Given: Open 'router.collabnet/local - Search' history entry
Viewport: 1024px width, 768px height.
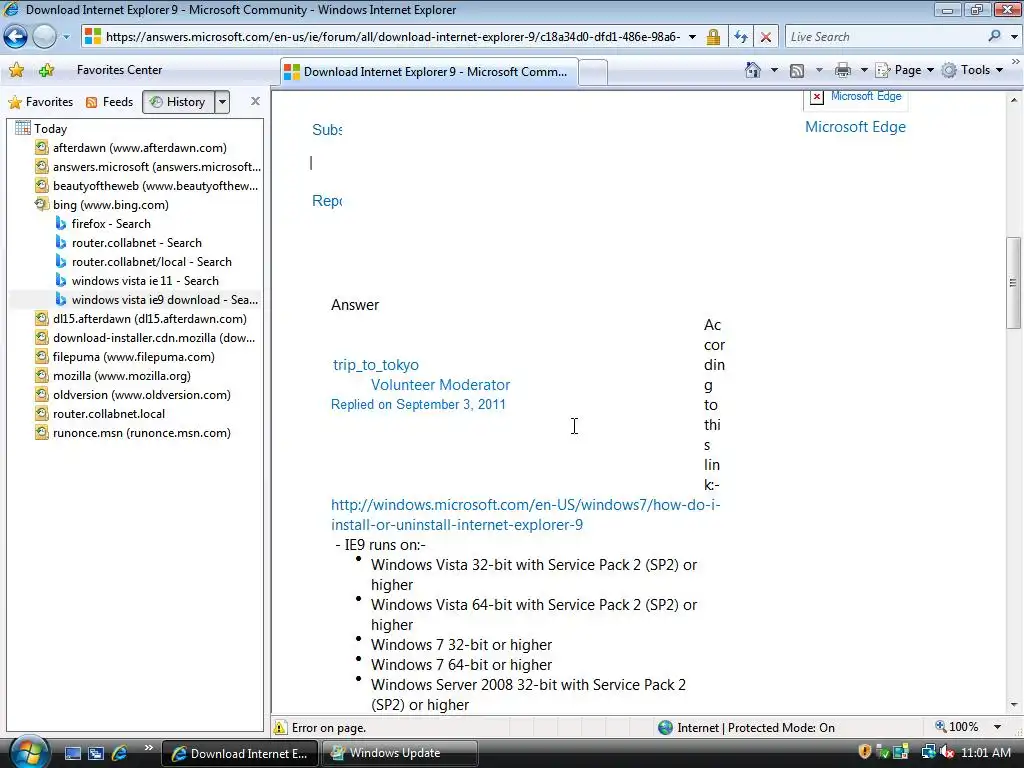Looking at the screenshot, I should click(x=144, y=261).
